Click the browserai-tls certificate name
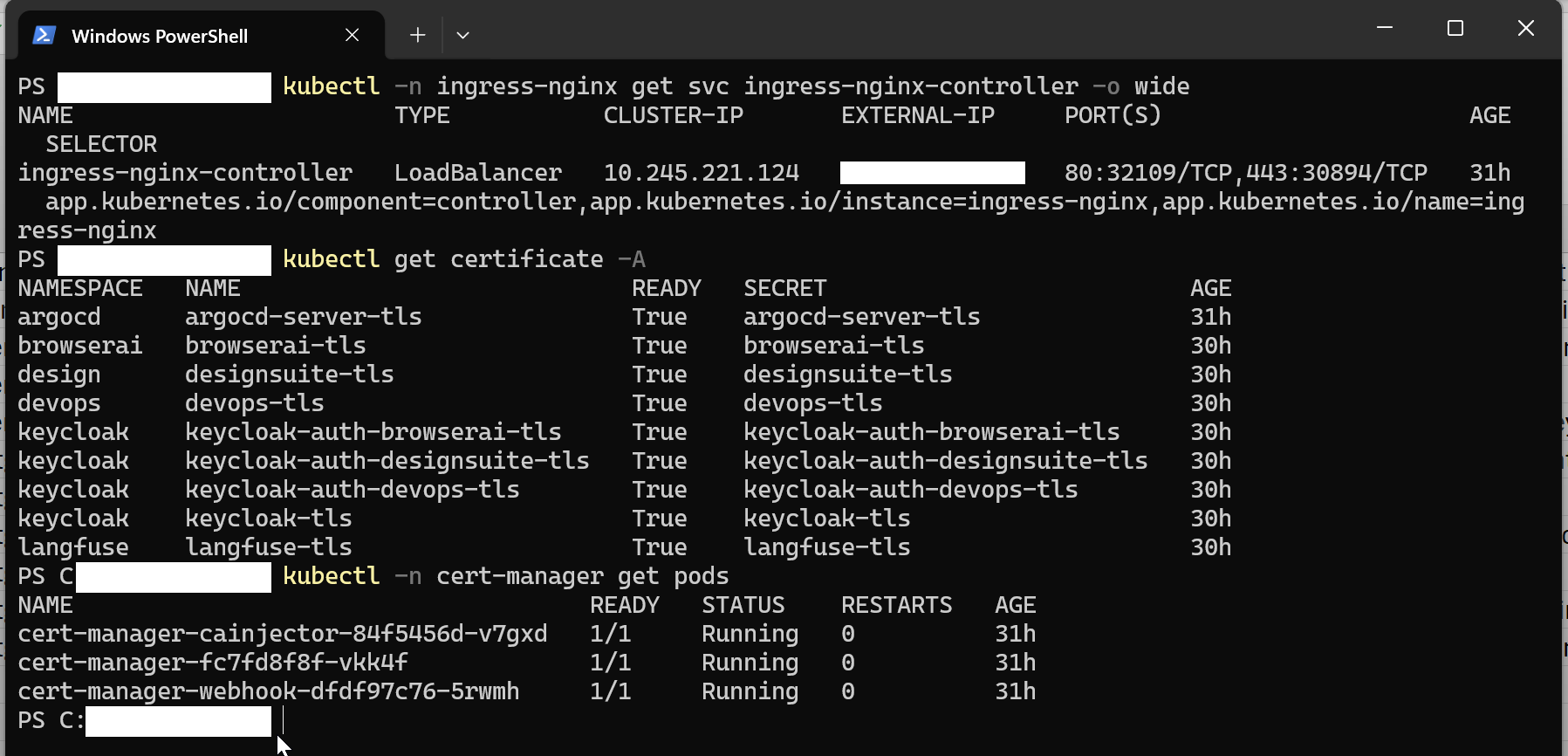This screenshot has width=1568, height=756. 276,346
